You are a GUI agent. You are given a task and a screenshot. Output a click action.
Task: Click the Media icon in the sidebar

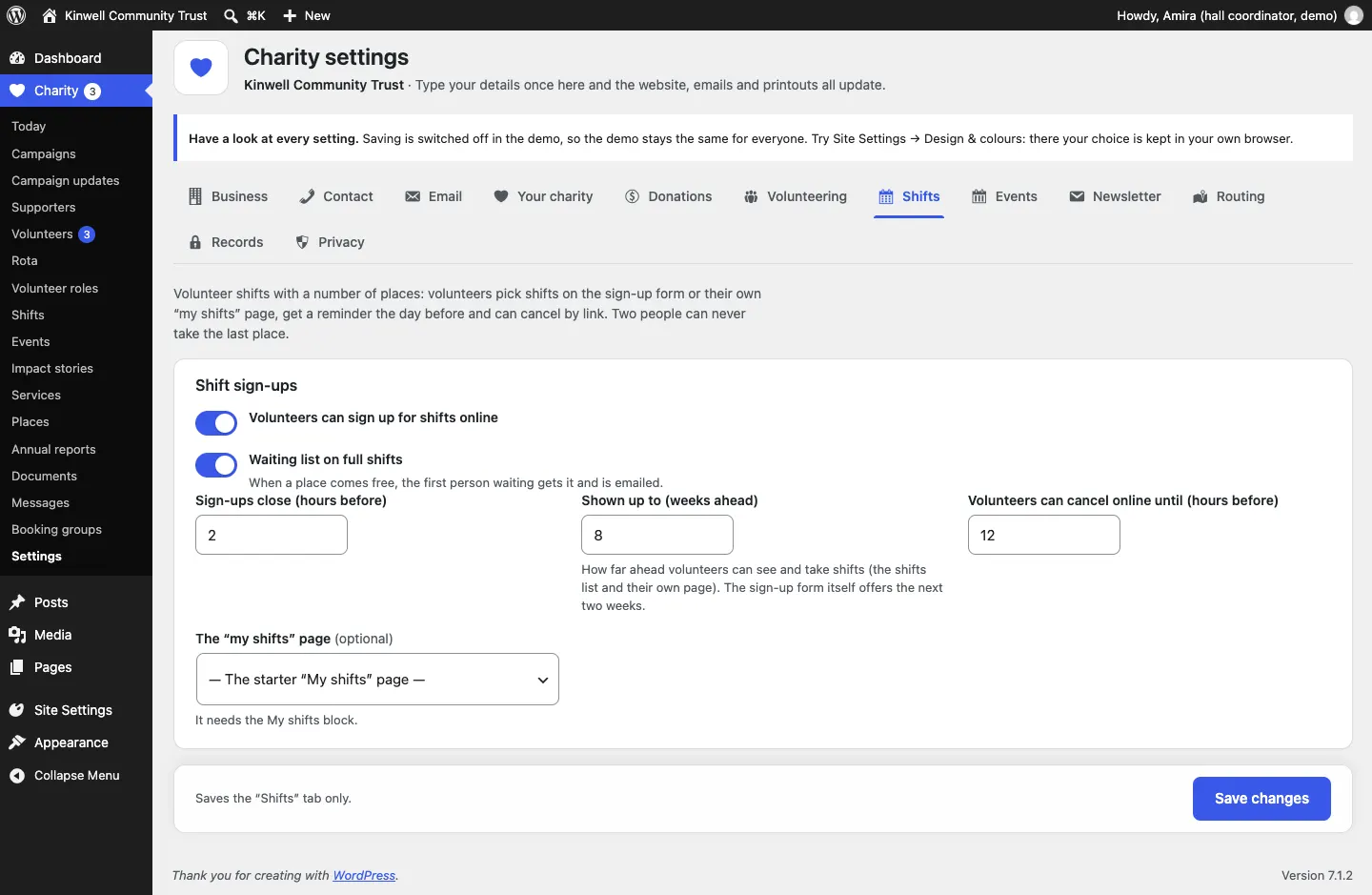(x=17, y=635)
